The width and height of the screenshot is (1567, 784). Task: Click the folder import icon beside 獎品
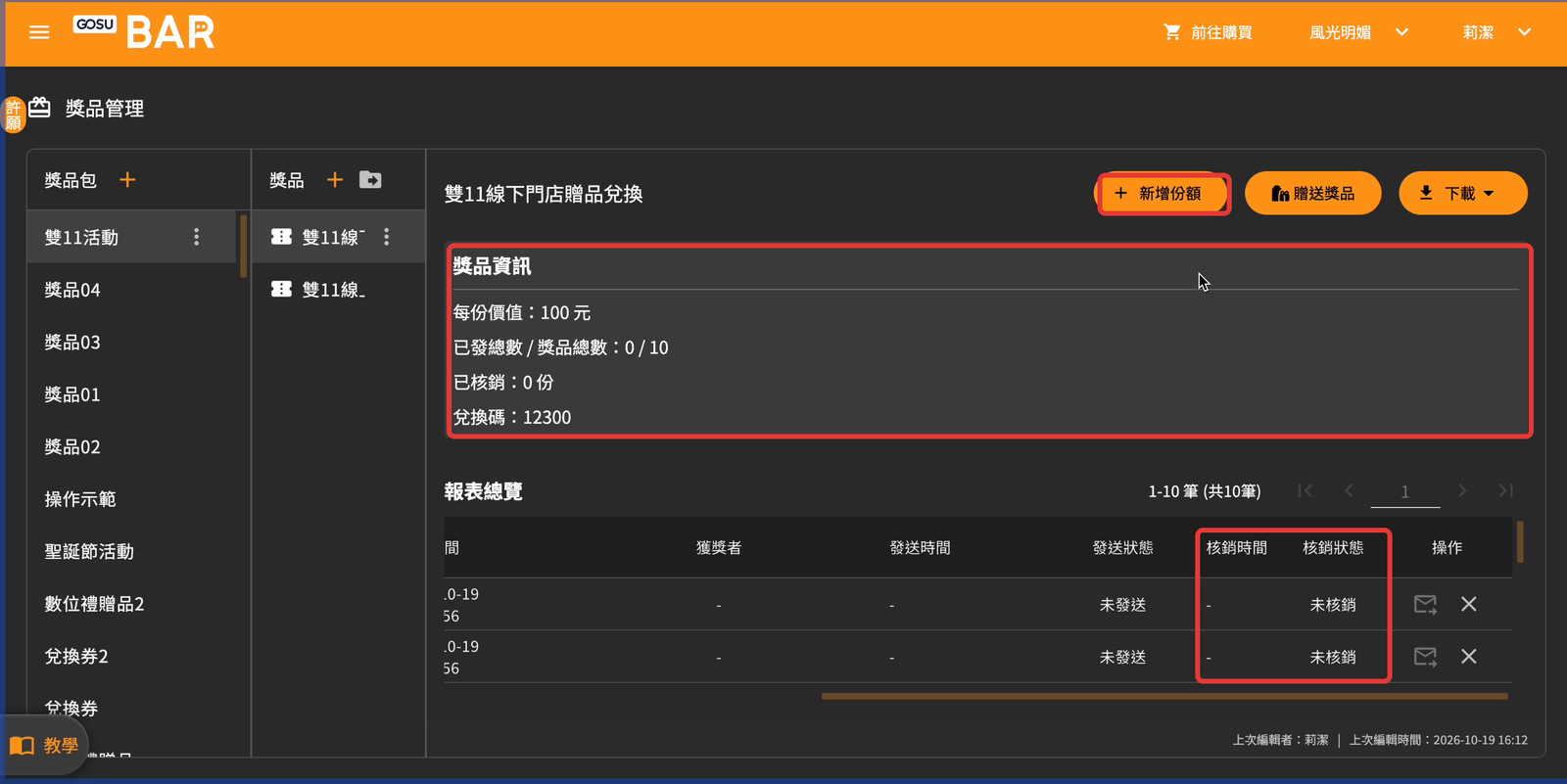pos(370,180)
